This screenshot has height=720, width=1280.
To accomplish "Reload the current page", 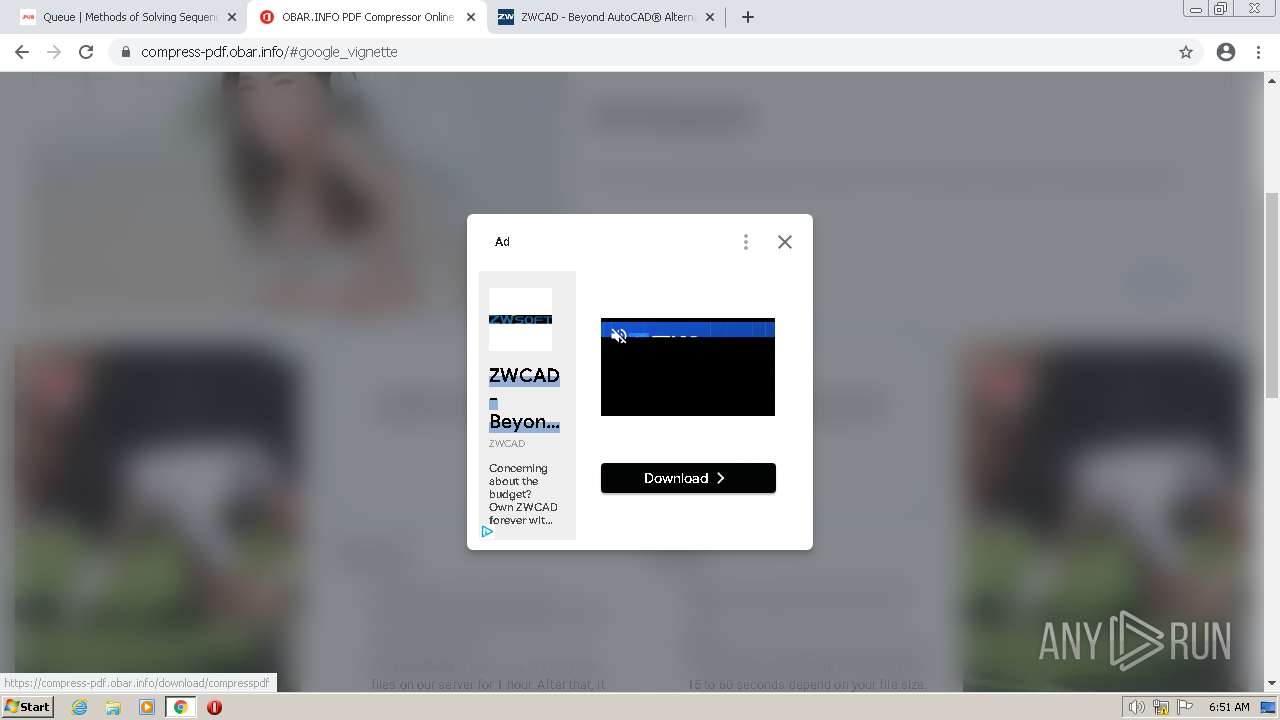I will tap(86, 52).
